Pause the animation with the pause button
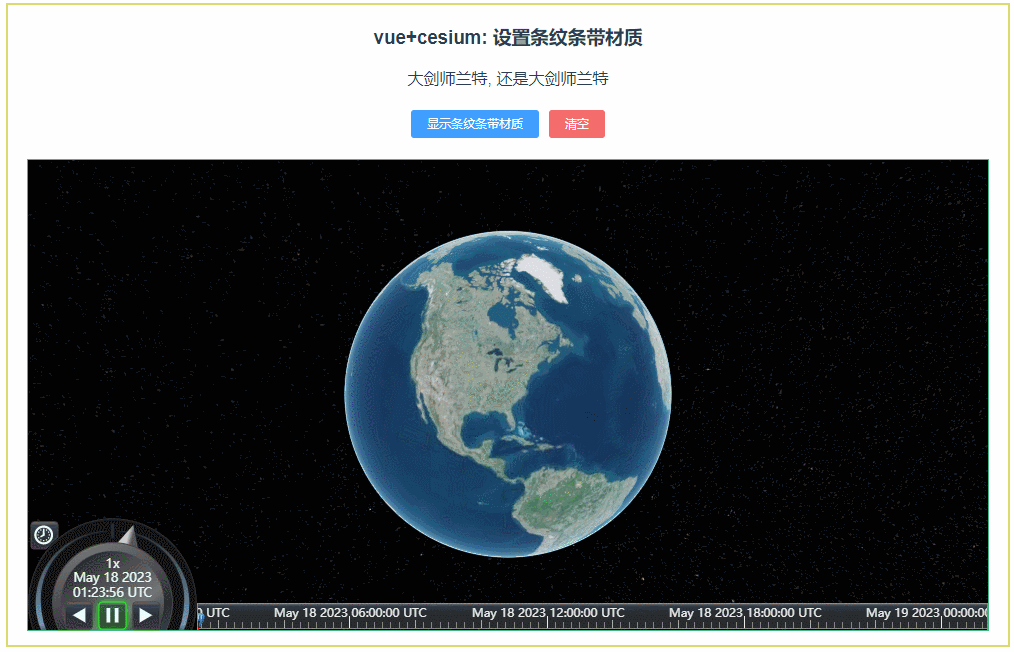 click(x=112, y=615)
